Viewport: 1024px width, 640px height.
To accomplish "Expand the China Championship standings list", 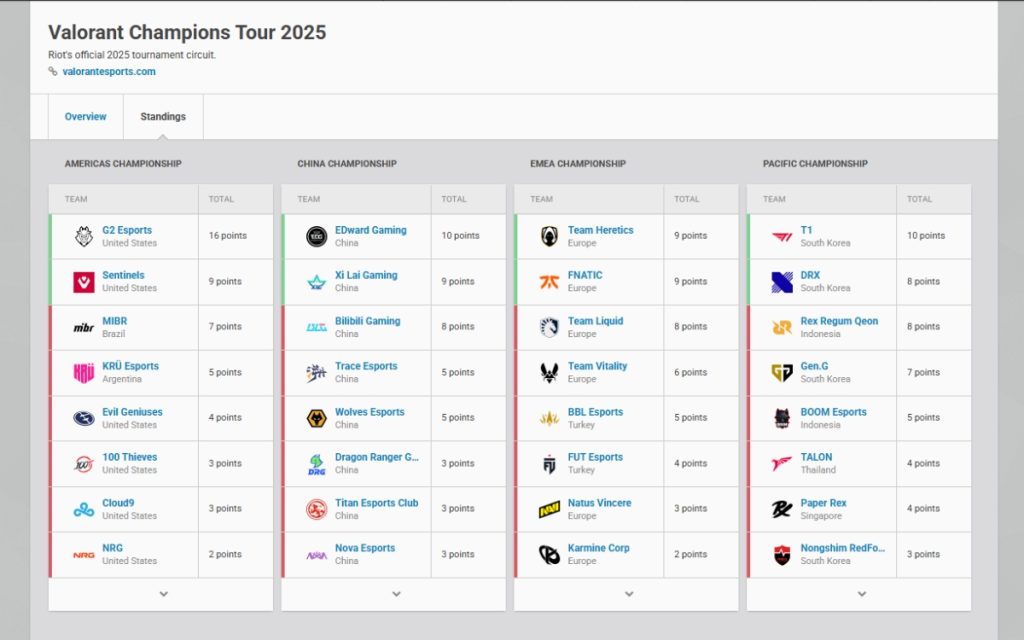I will [396, 594].
